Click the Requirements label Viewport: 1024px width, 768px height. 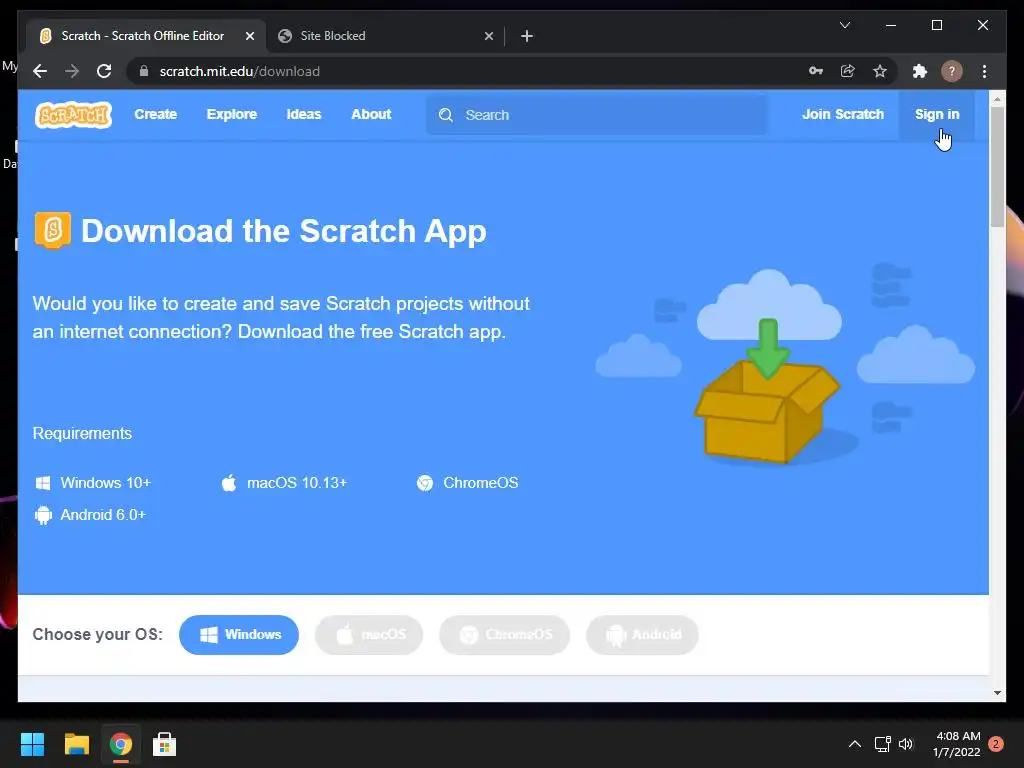point(82,433)
